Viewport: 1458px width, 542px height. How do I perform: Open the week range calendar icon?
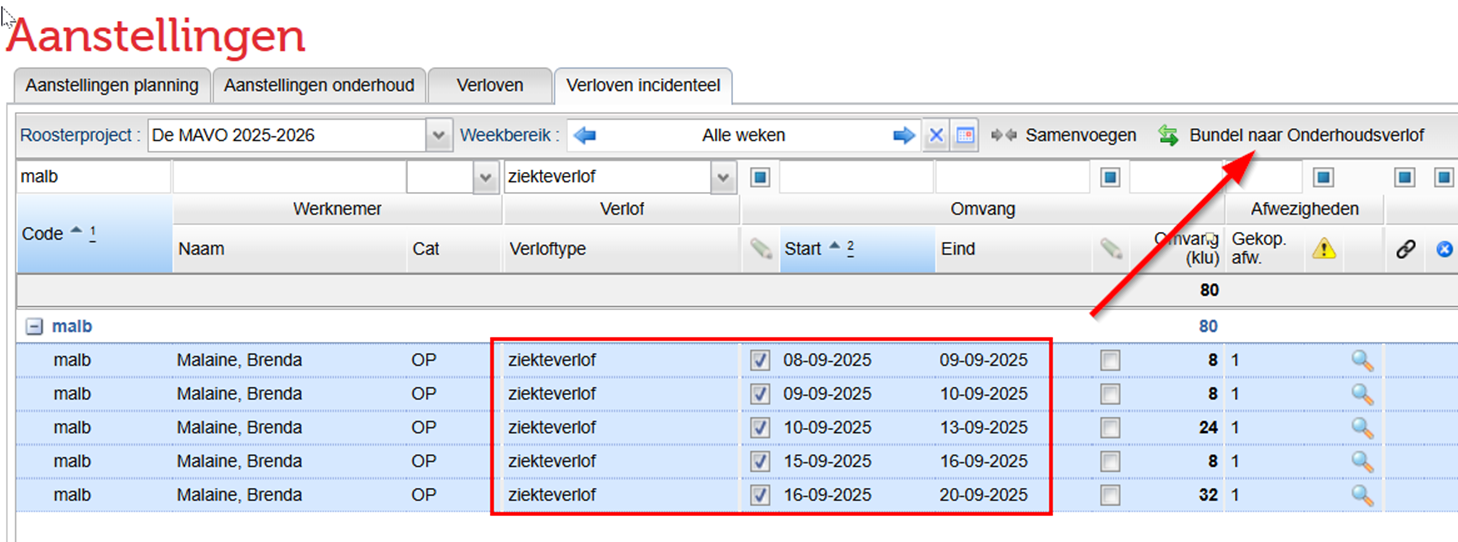point(964,135)
